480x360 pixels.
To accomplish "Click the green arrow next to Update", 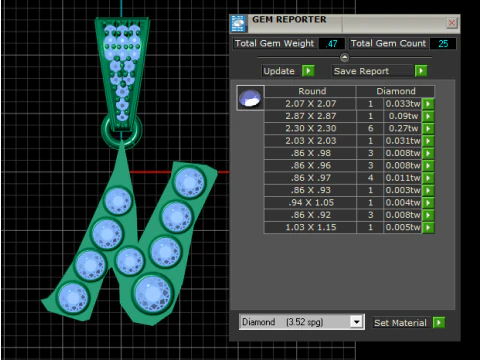I will pyautogui.click(x=308, y=71).
